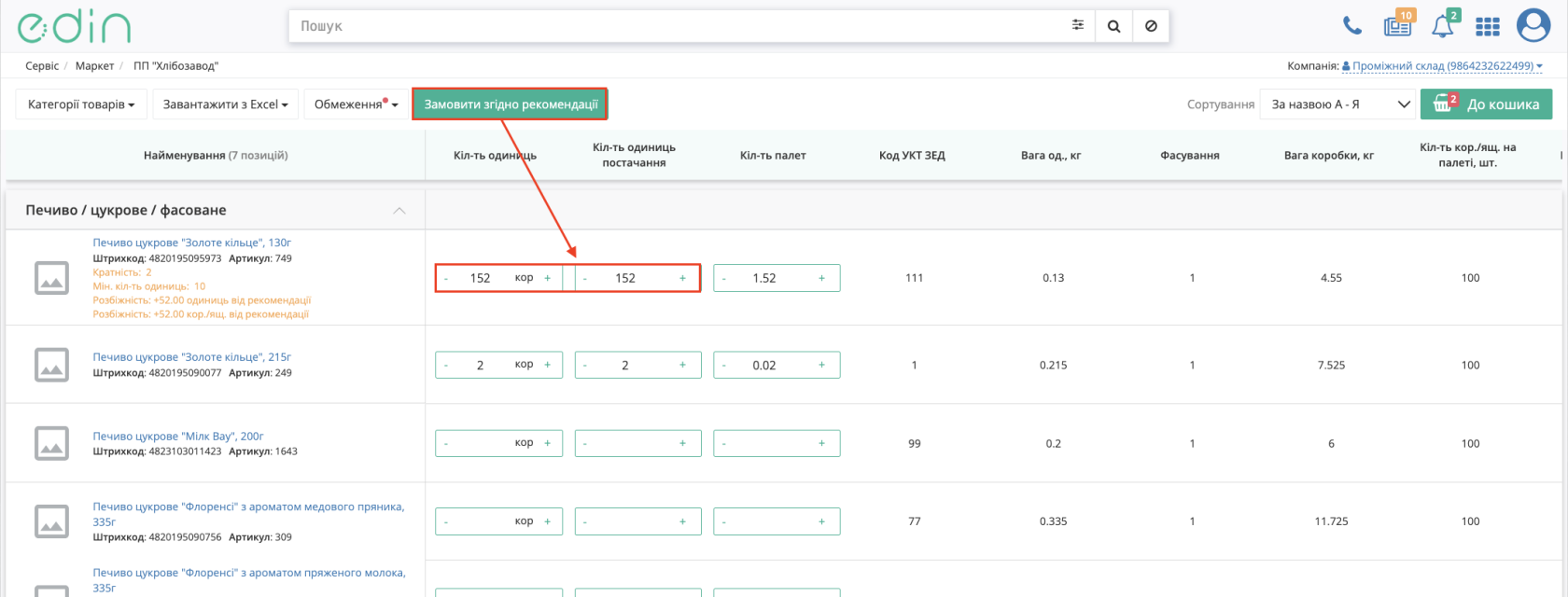This screenshot has height=597, width=1568.
Task: Open the user profile avatar
Action: tap(1533, 26)
